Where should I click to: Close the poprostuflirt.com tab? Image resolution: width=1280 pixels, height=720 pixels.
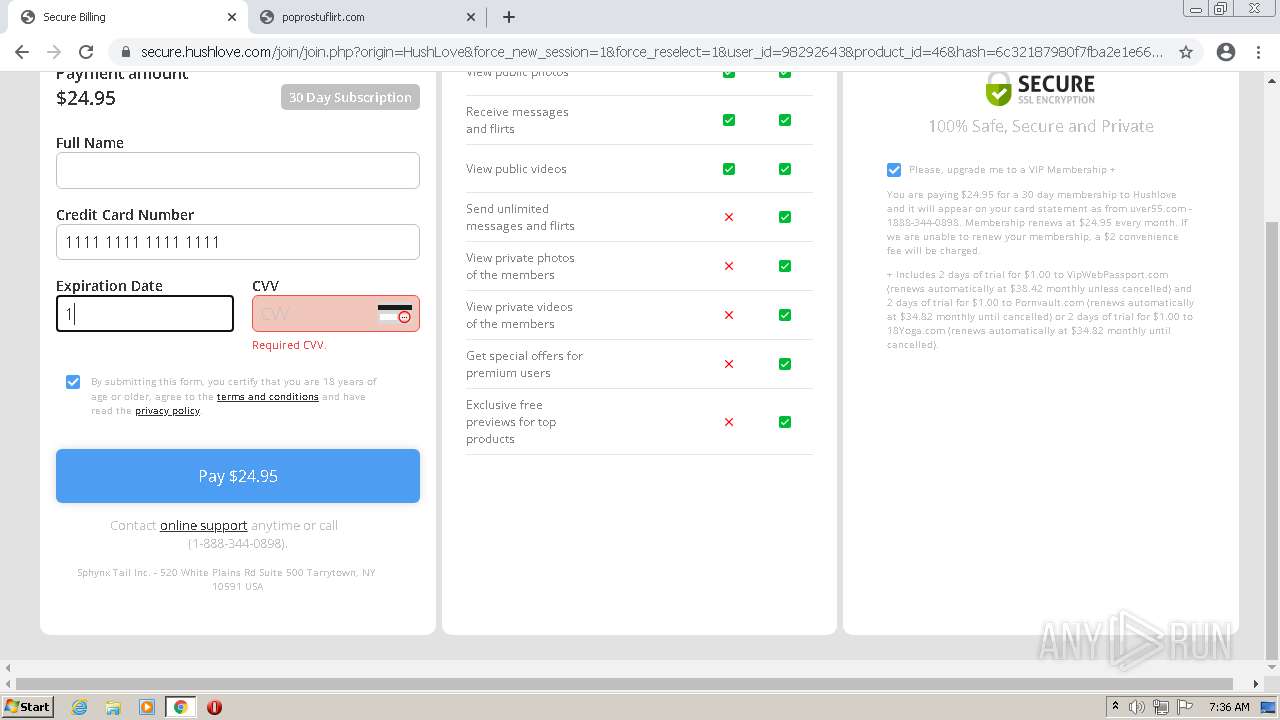(x=471, y=17)
